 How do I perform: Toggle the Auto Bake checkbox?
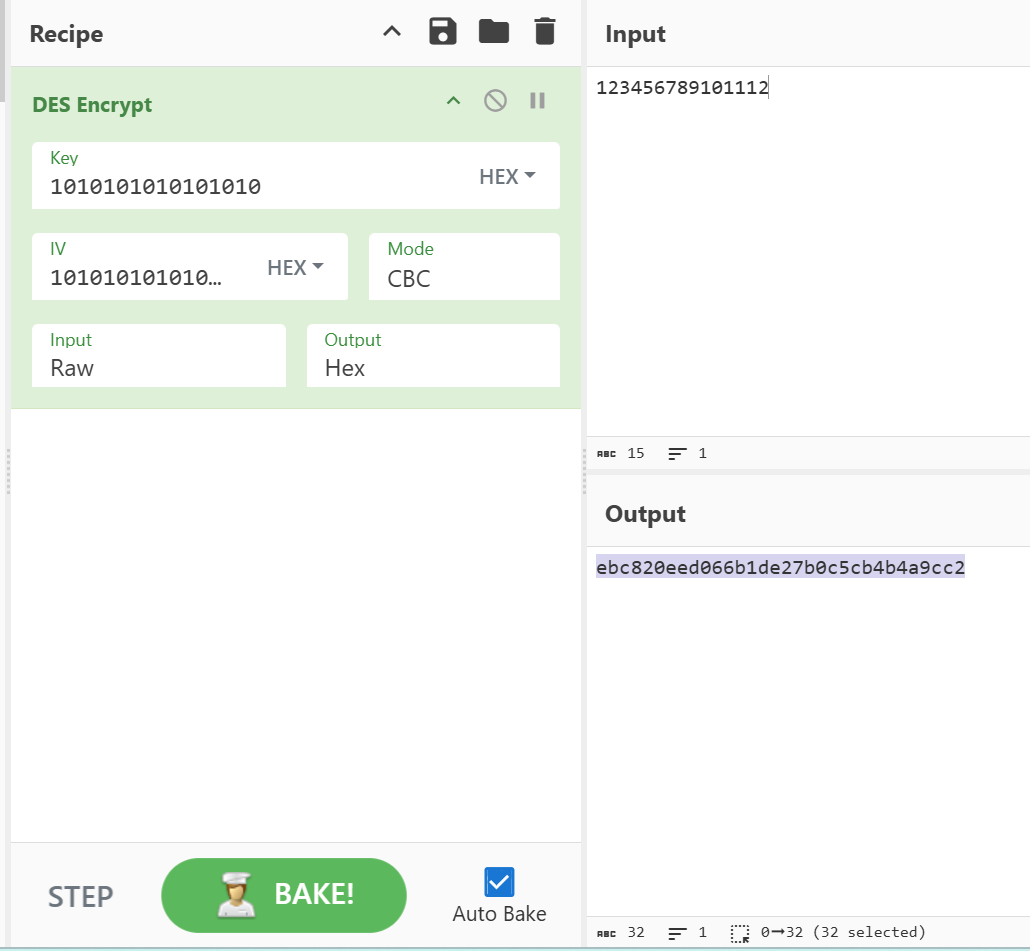point(499,882)
